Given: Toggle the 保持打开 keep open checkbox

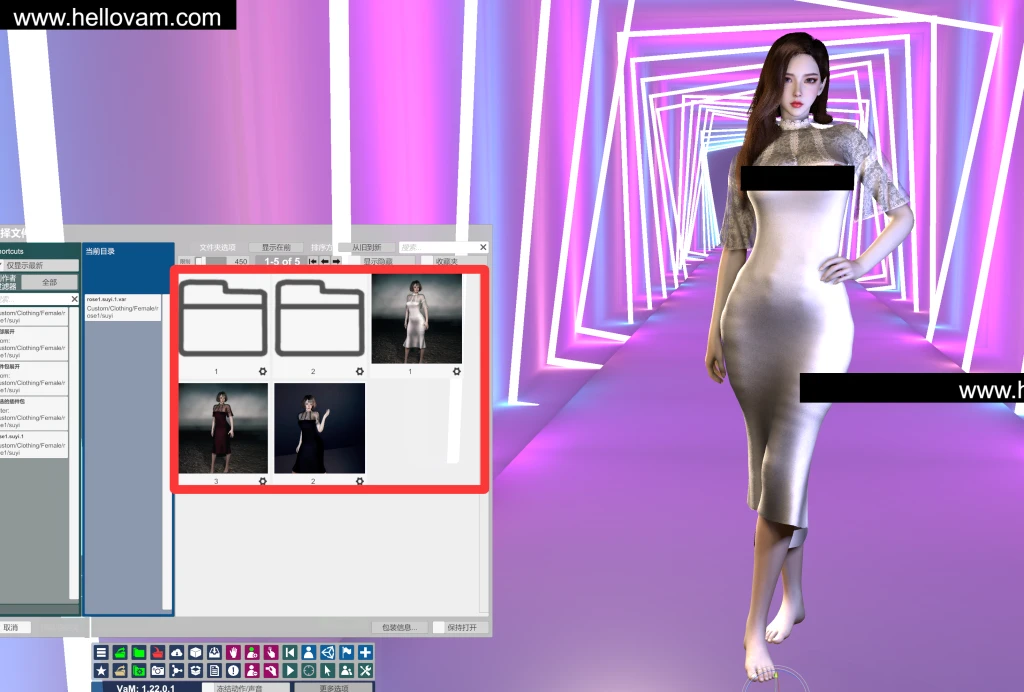Looking at the screenshot, I should (x=439, y=628).
